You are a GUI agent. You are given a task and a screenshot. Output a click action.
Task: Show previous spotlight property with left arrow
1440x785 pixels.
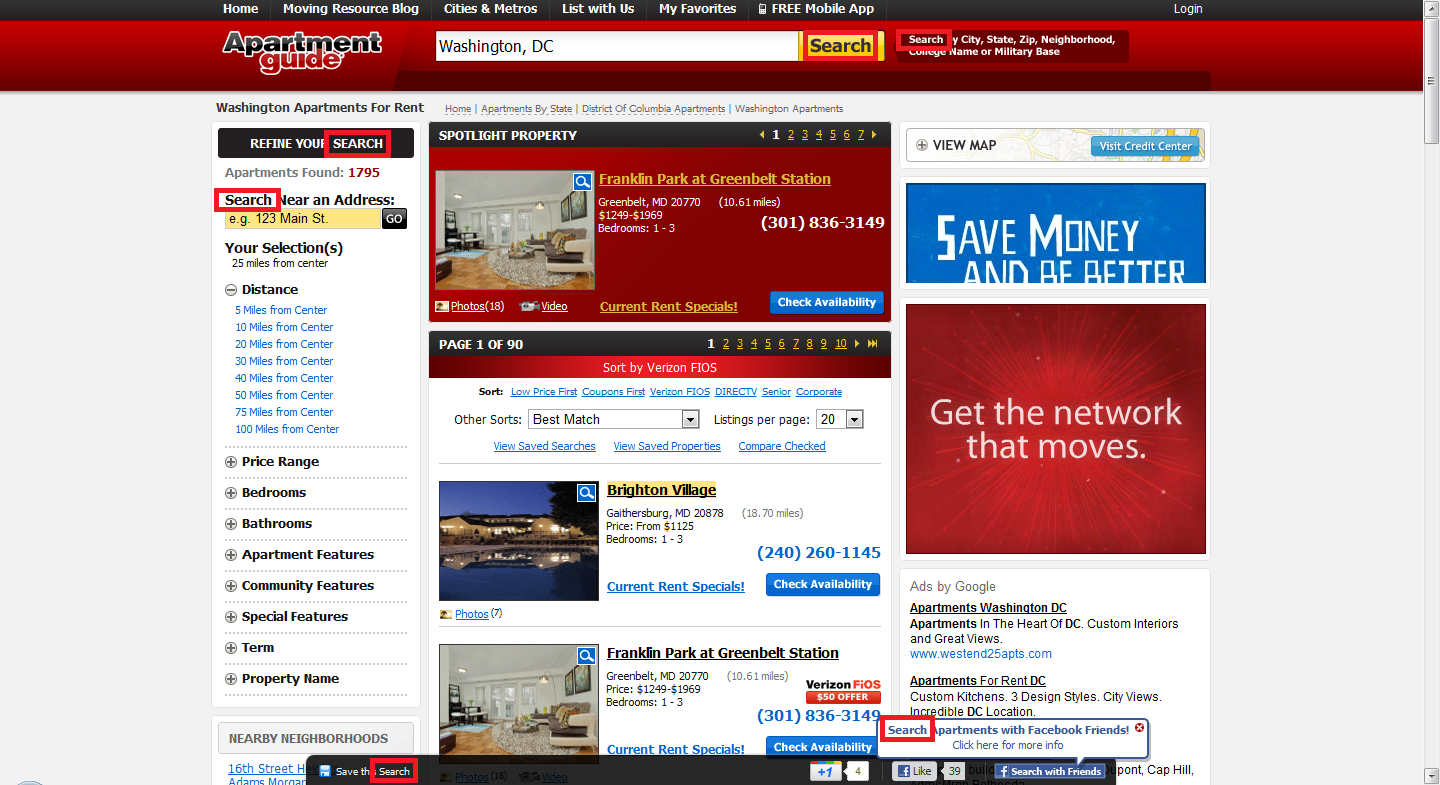point(762,135)
